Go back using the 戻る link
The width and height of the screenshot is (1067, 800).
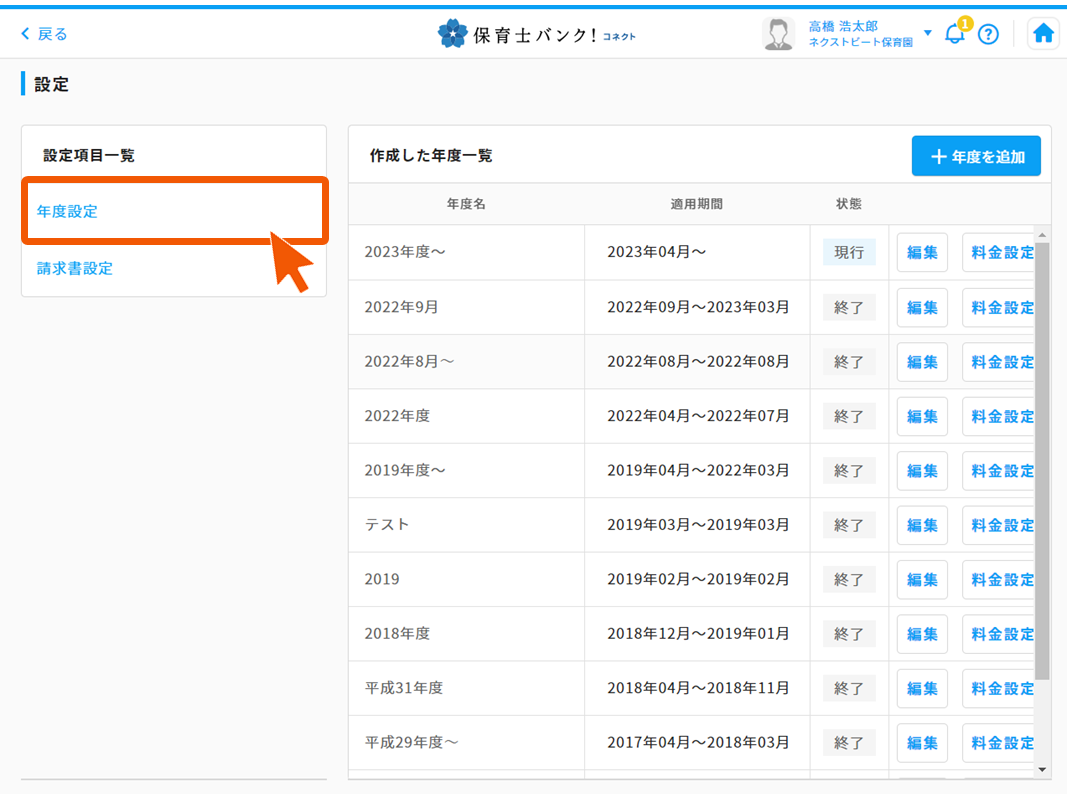tap(44, 33)
